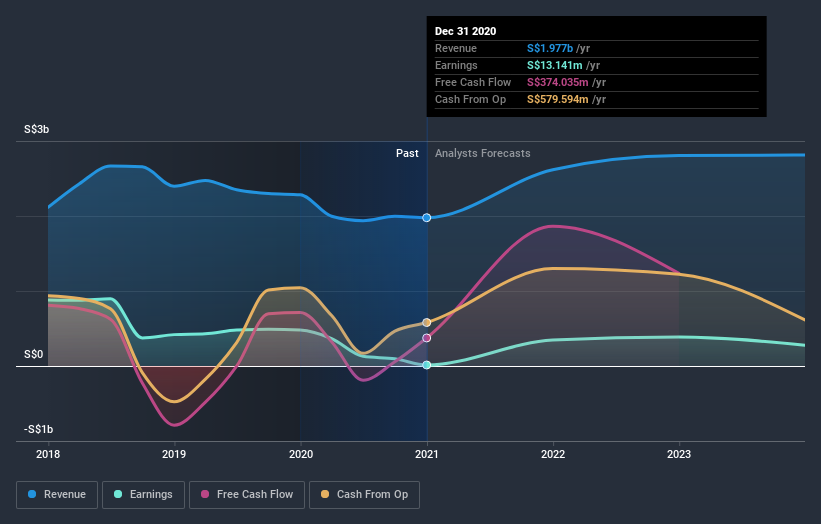
Task: Click the teal dot in Earnings legend
Action: tap(118, 494)
